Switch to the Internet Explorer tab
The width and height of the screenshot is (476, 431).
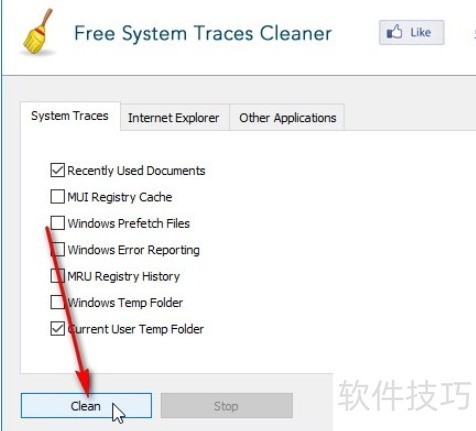point(174,118)
